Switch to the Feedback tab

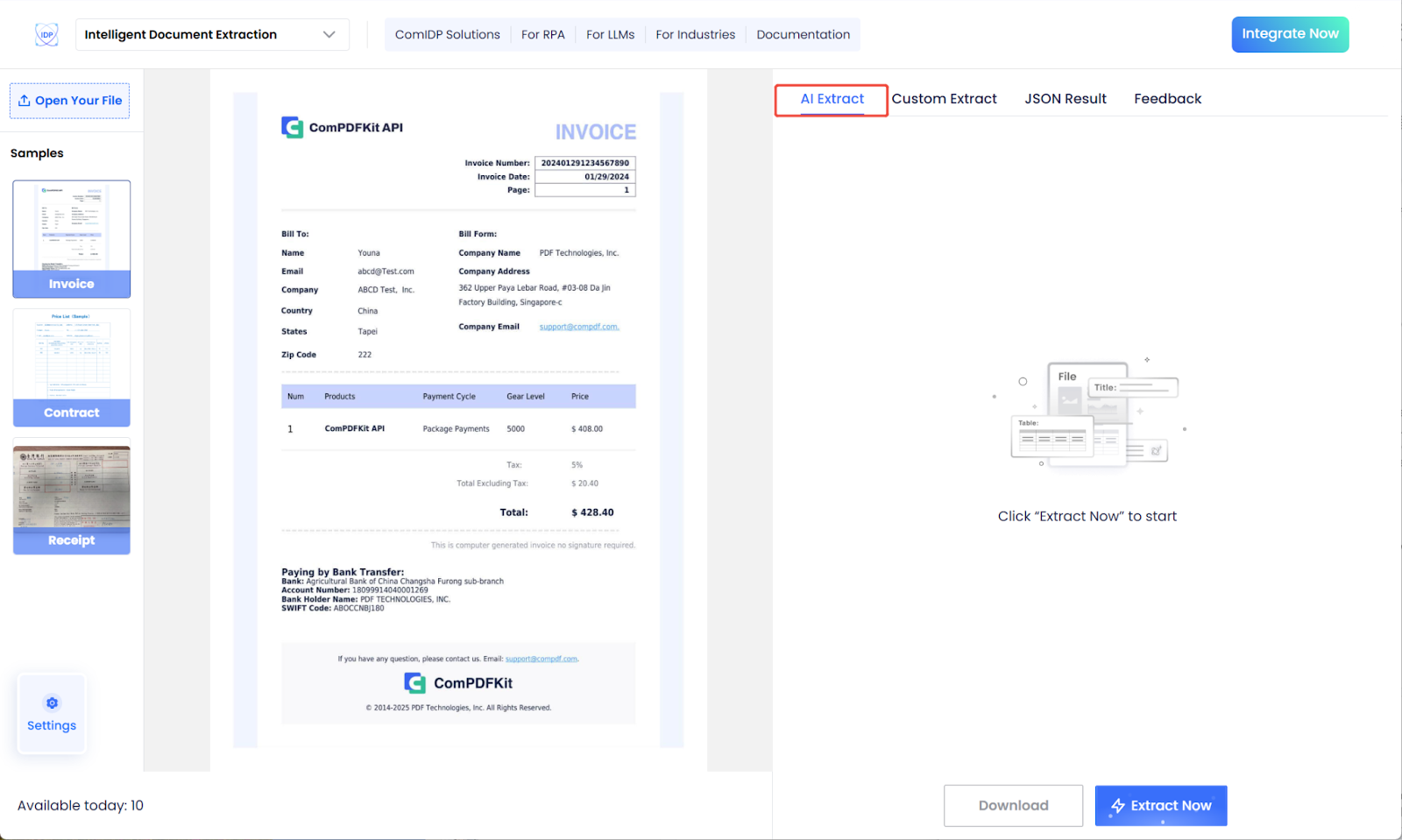click(1167, 99)
